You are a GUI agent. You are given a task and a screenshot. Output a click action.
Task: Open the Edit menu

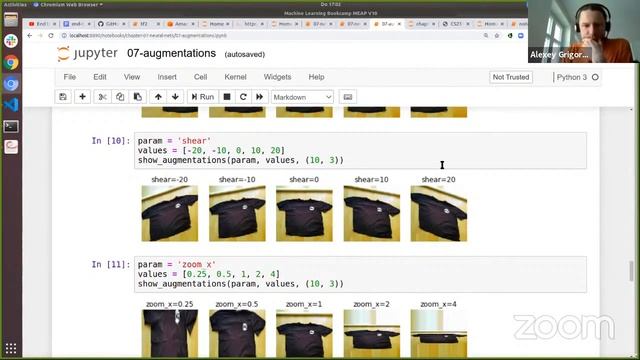100,77
